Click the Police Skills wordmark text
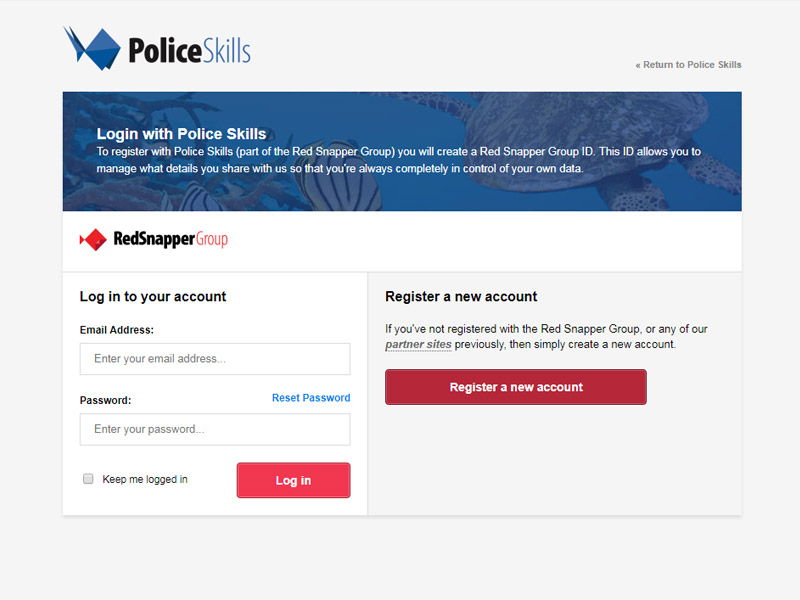Image resolution: width=800 pixels, height=600 pixels. [189, 50]
